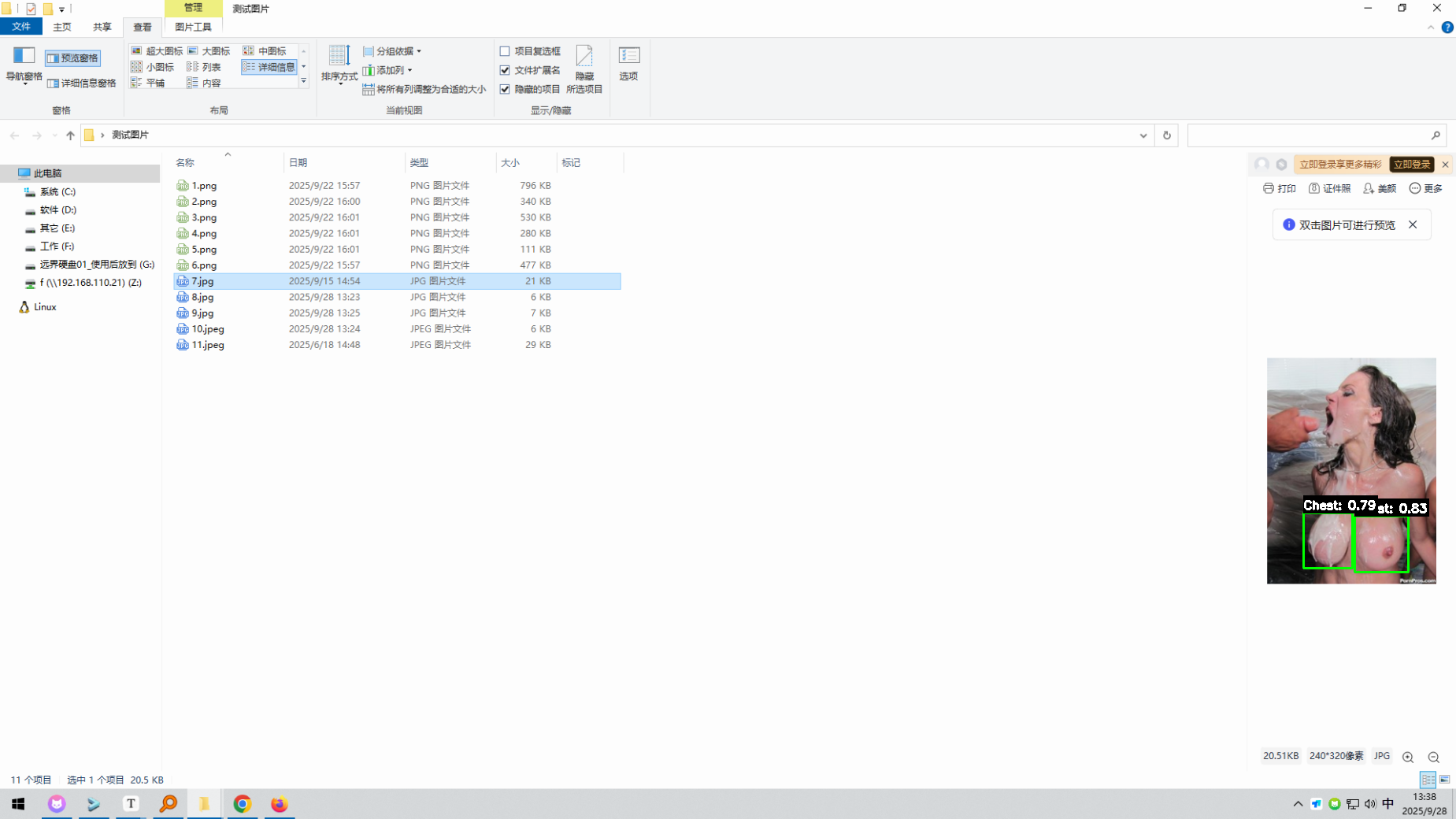
Task: Expand the 分组依据 dropdown
Action: pyautogui.click(x=393, y=51)
